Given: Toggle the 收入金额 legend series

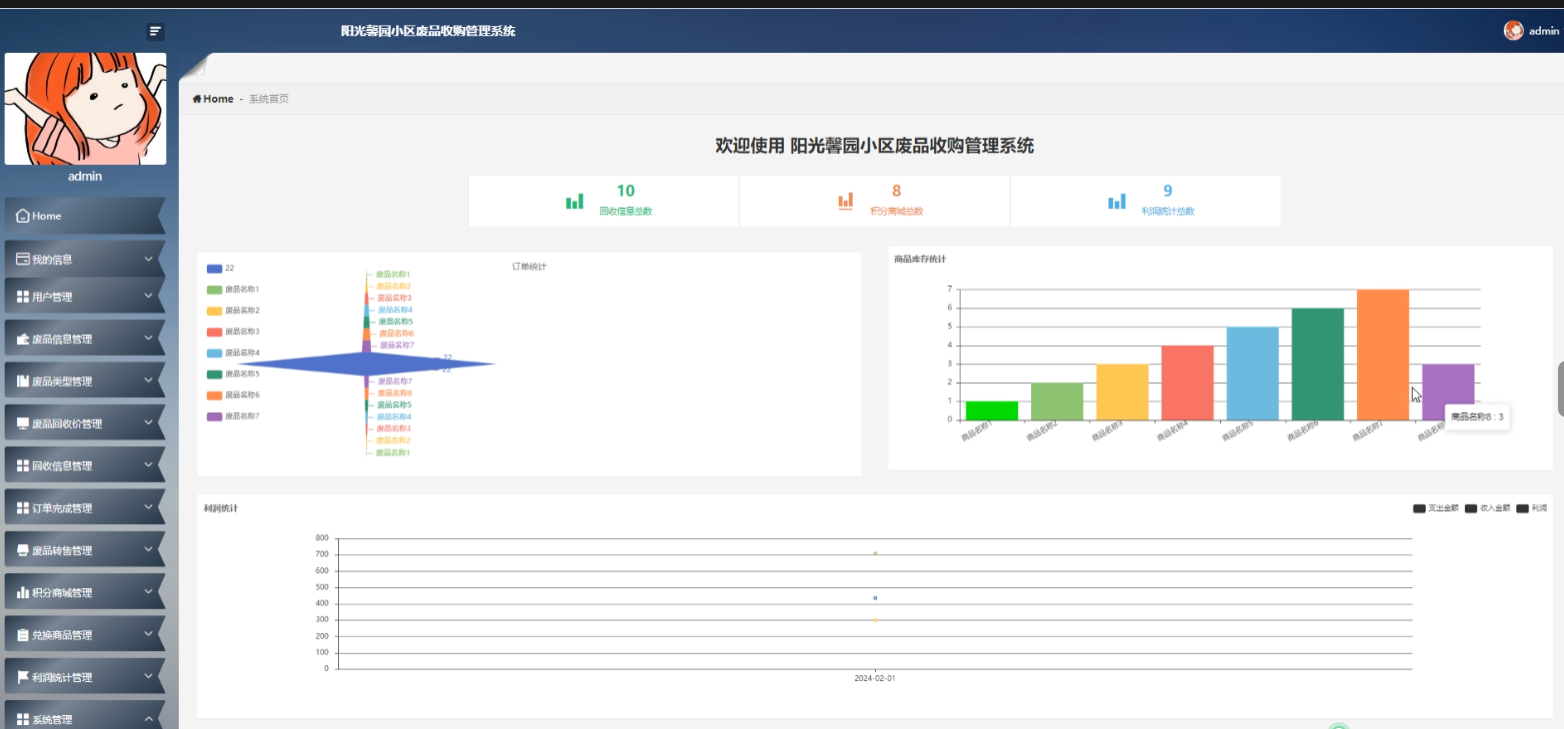Looking at the screenshot, I should click(1487, 509).
